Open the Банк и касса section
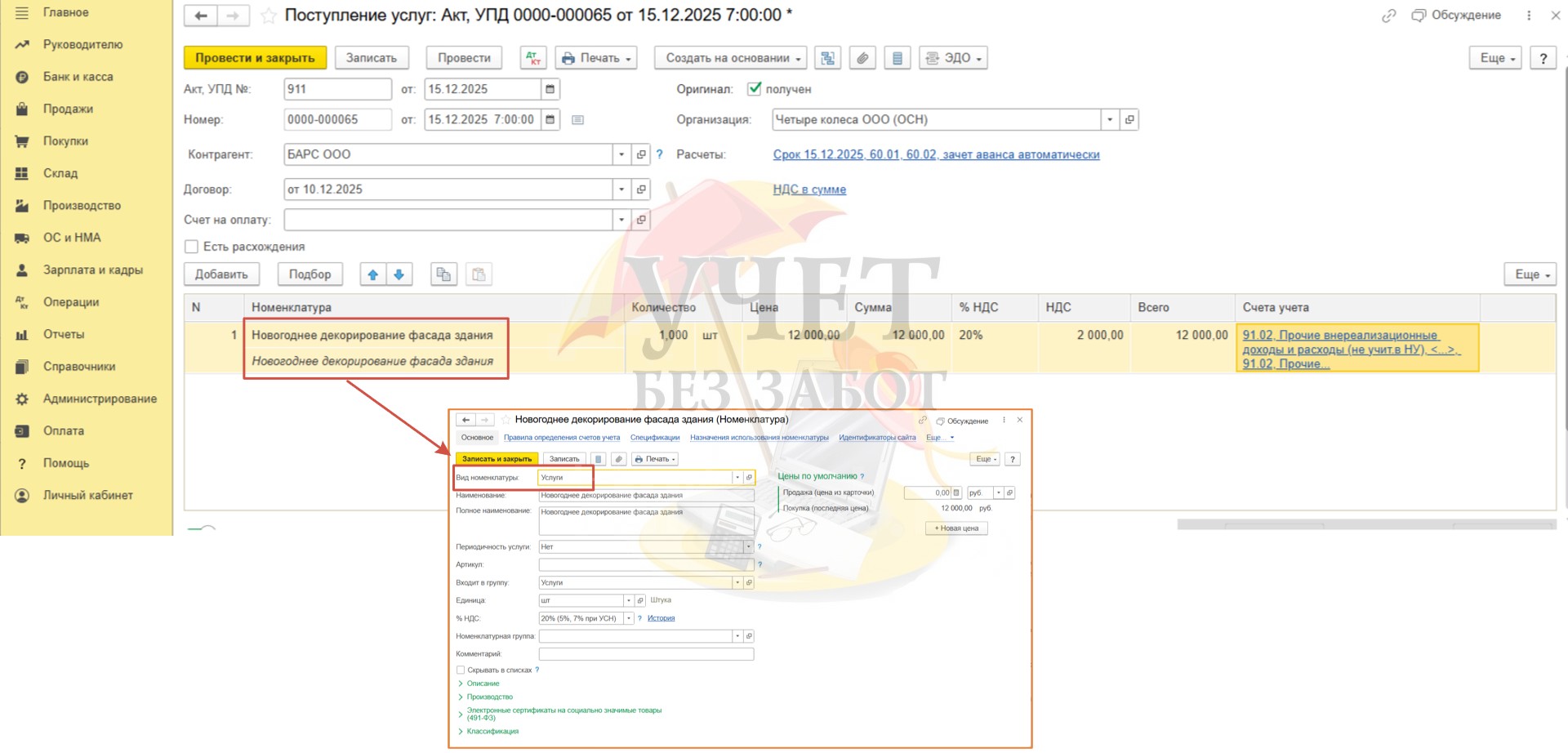The height and width of the screenshot is (753, 1568). tap(78, 77)
